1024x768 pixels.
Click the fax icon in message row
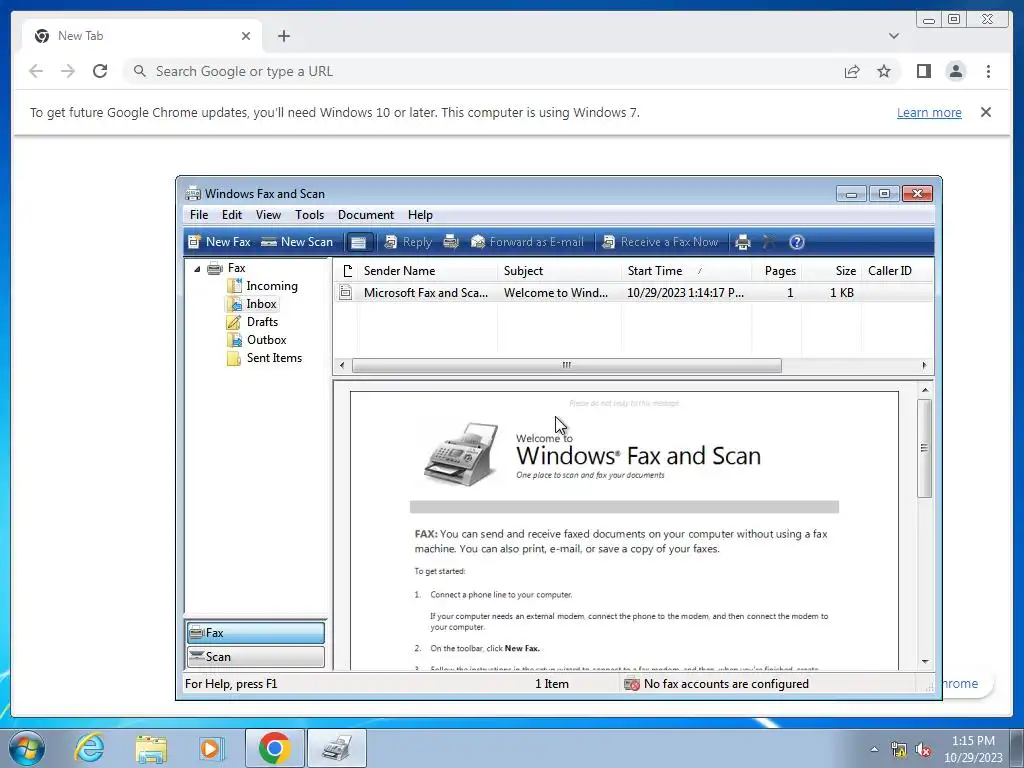pos(345,293)
